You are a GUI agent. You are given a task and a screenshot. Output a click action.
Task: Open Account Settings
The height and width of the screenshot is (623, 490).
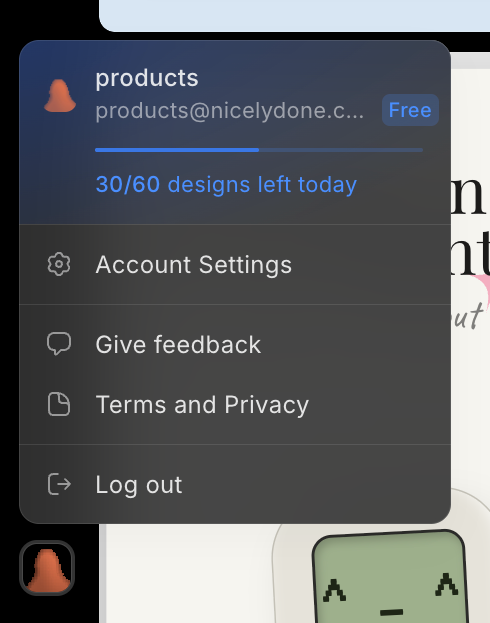[x=235, y=265]
